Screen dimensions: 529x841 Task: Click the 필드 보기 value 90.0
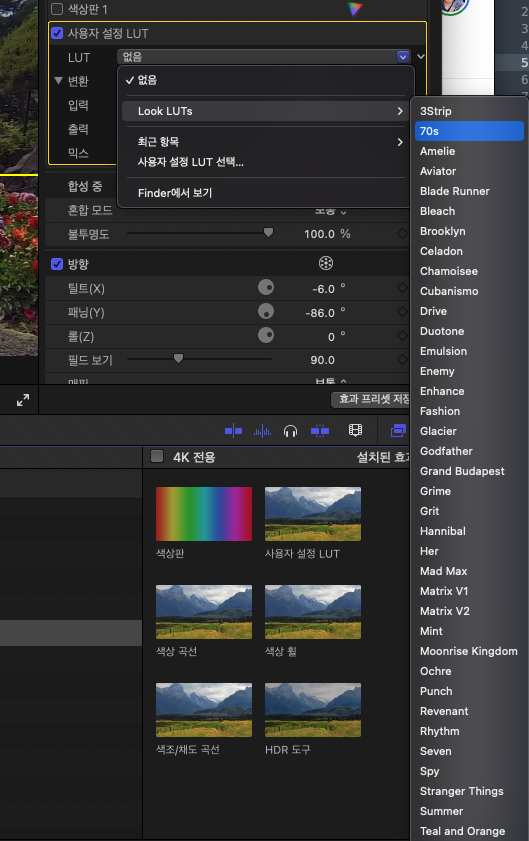click(322, 360)
